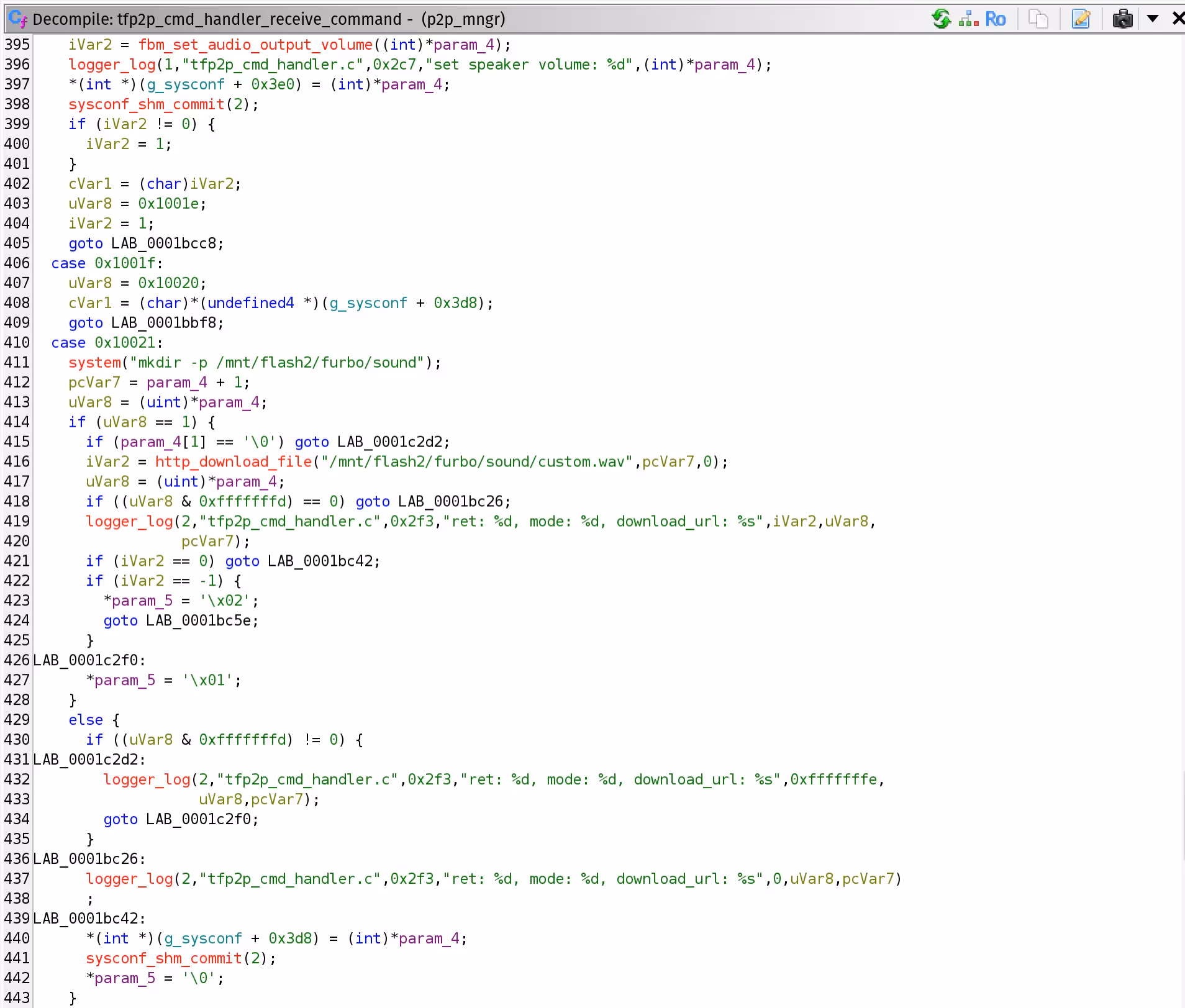Click the '\x01' character literal

(x=207, y=681)
